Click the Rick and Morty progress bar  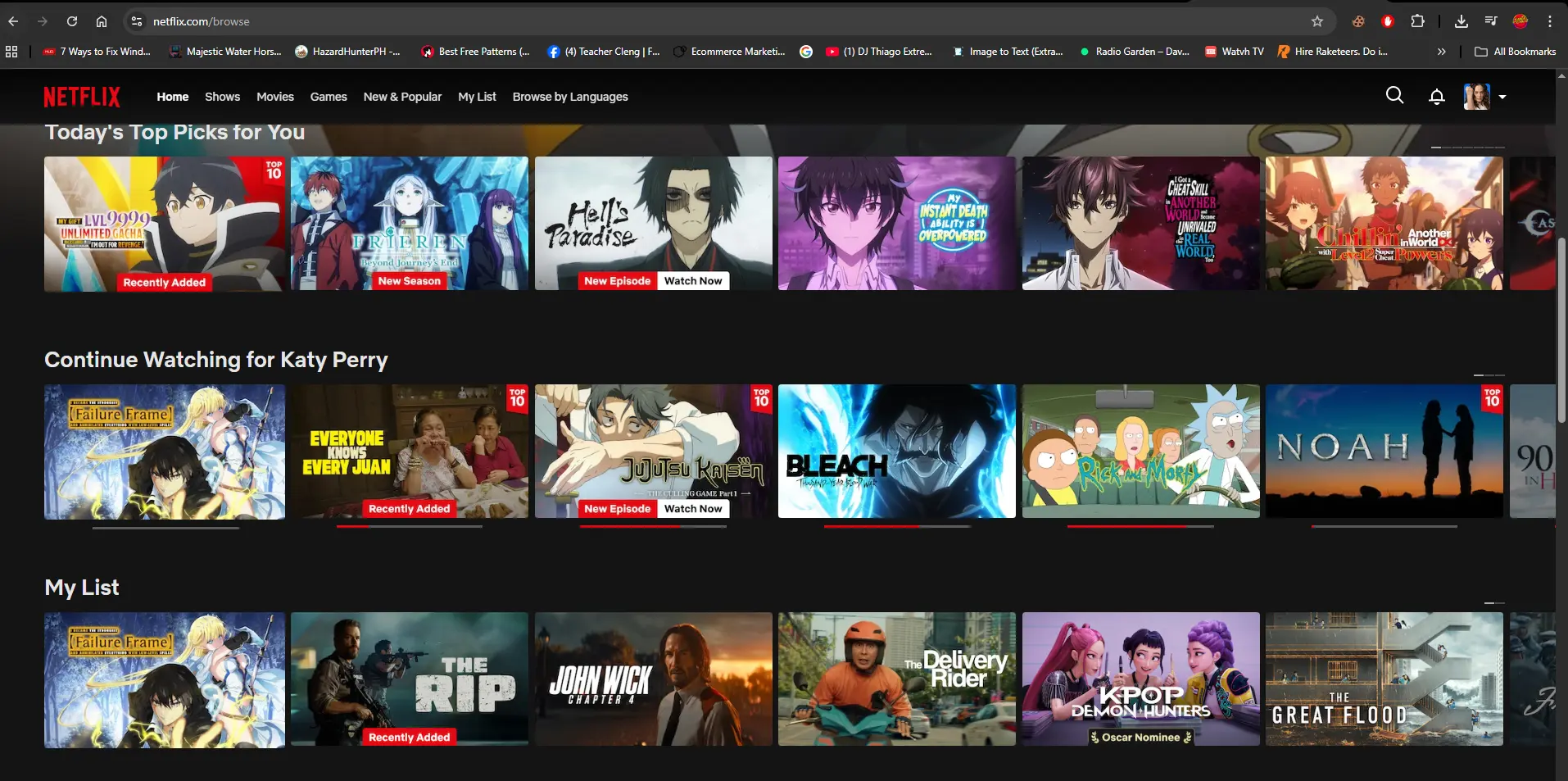[1140, 526]
